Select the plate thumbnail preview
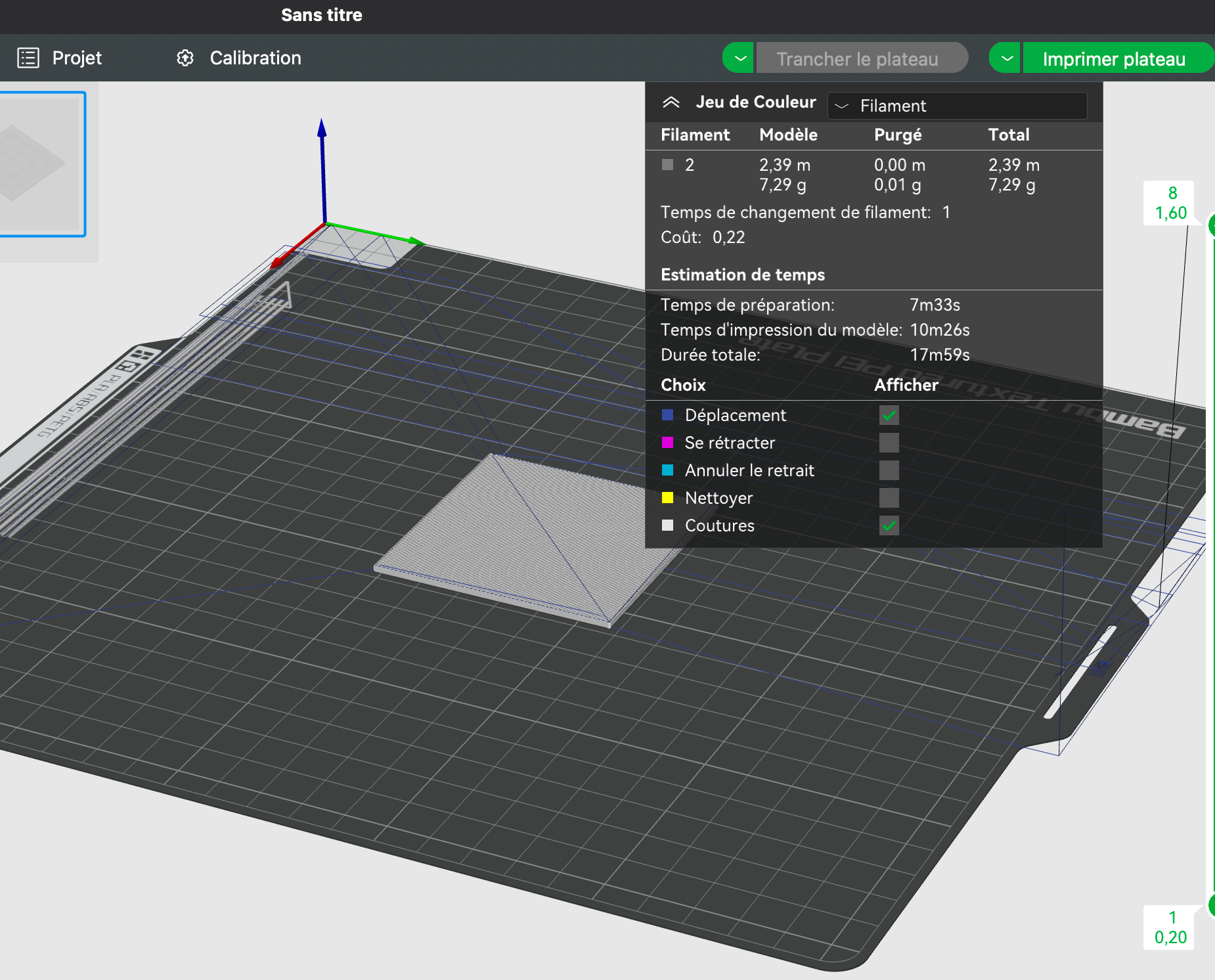This screenshot has height=980, width=1215. click(41, 164)
